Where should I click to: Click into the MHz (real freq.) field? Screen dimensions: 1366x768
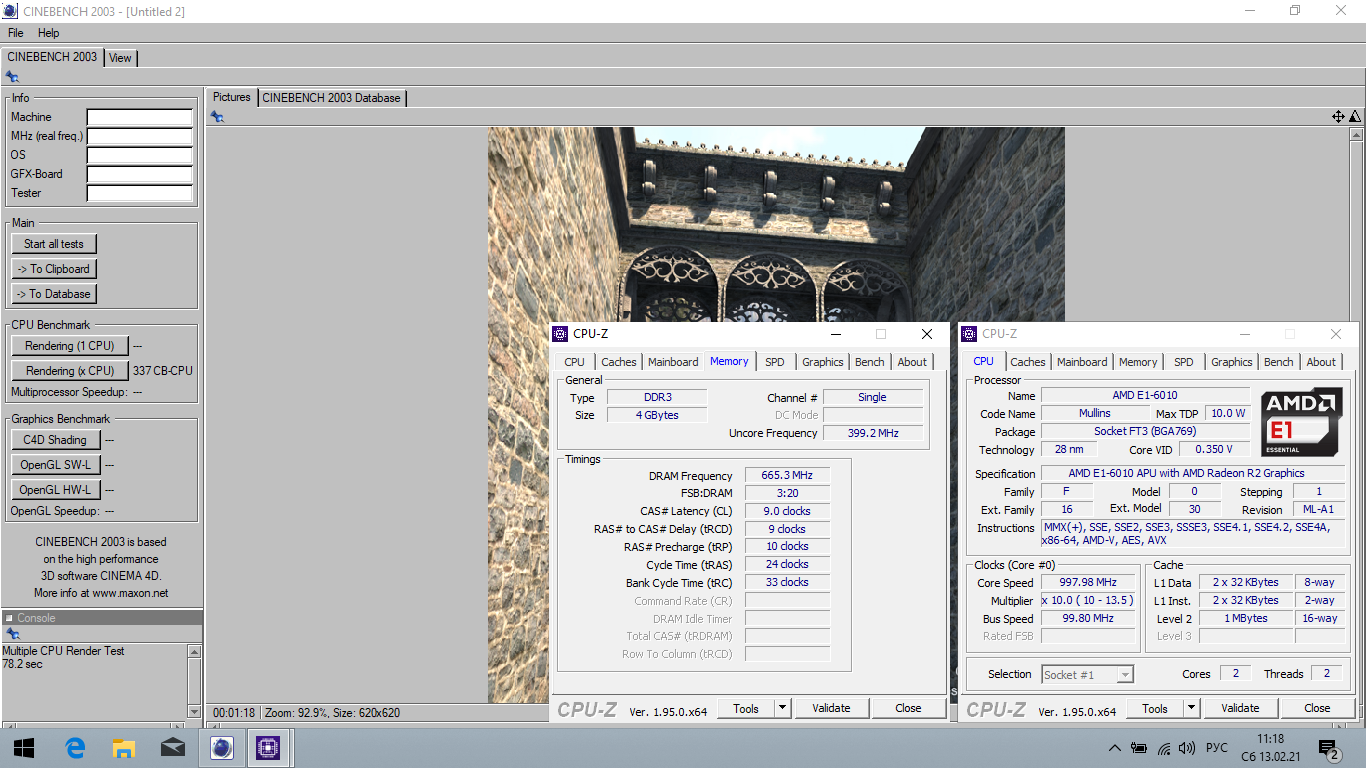click(x=140, y=137)
